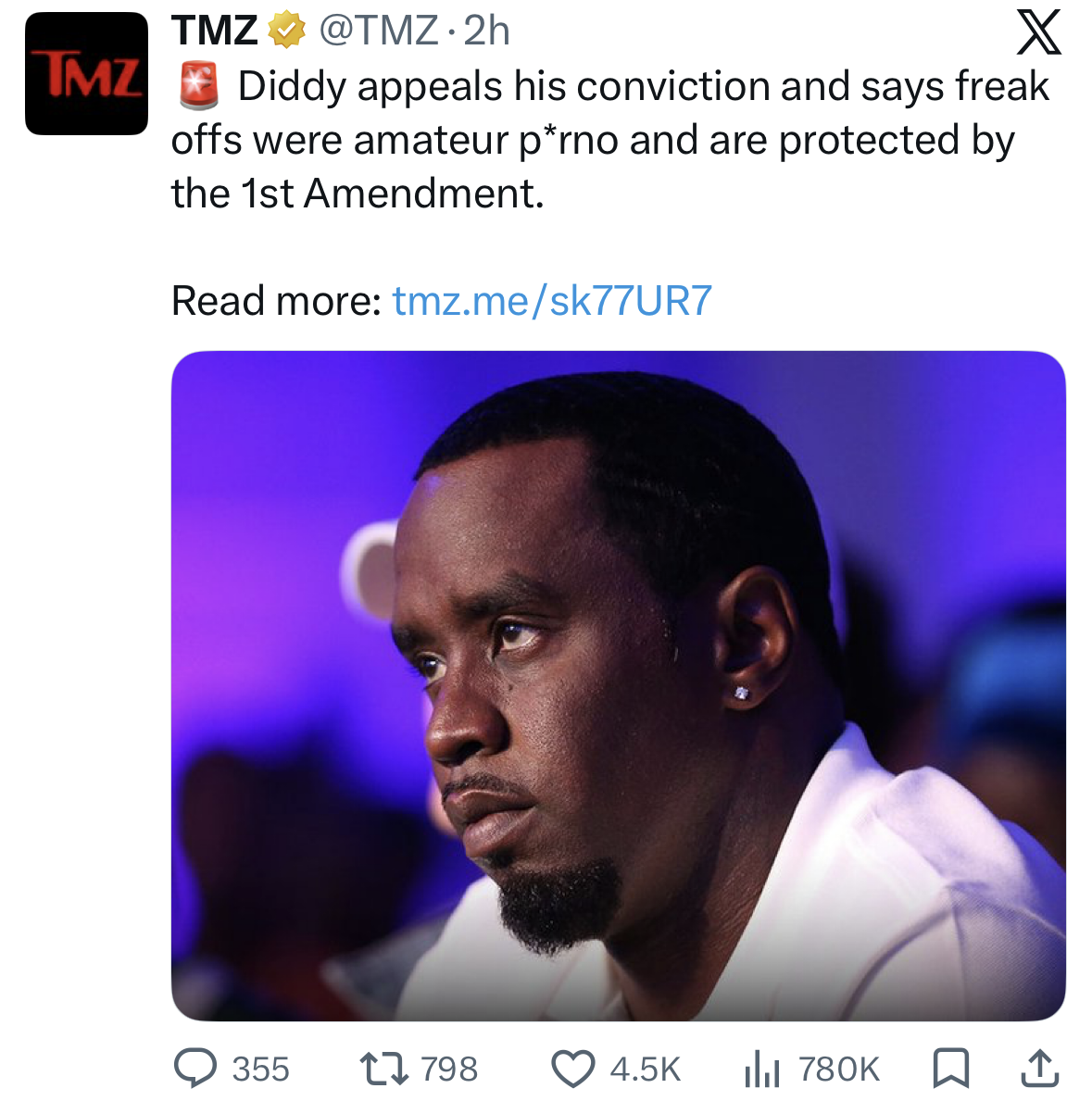Open the 2h timestamp permalink
The width and height of the screenshot is (1092, 1101).
click(x=486, y=31)
